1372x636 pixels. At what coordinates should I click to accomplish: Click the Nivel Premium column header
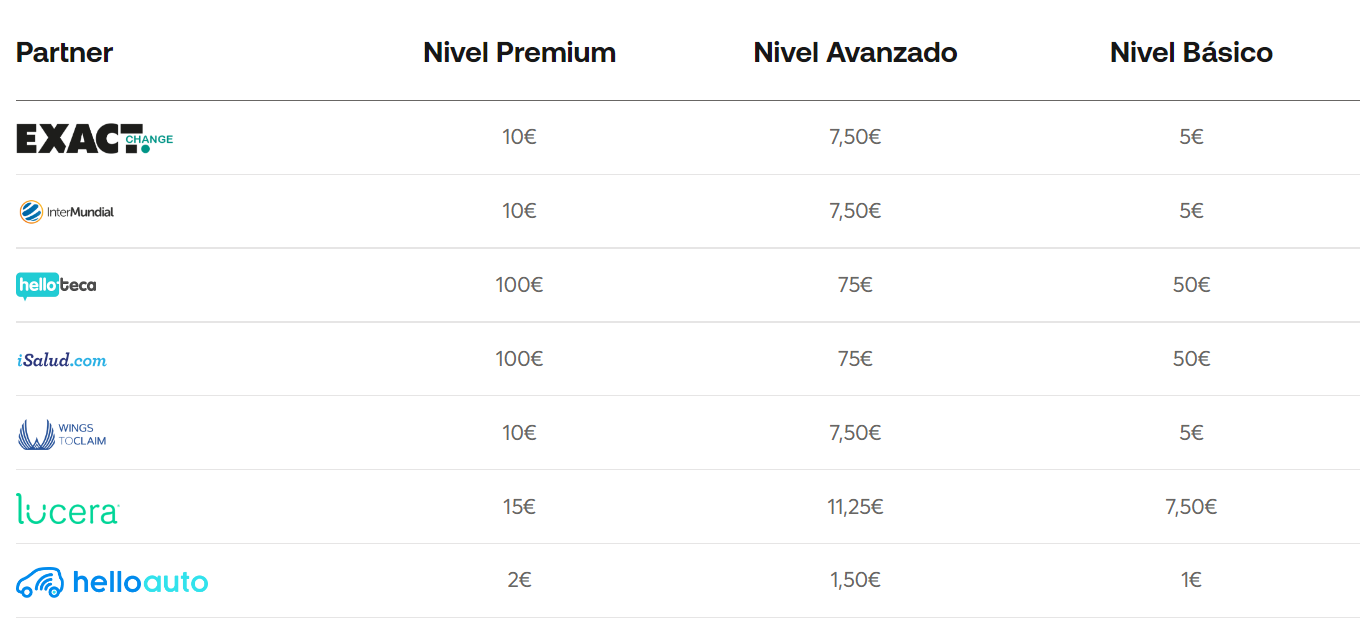[519, 52]
